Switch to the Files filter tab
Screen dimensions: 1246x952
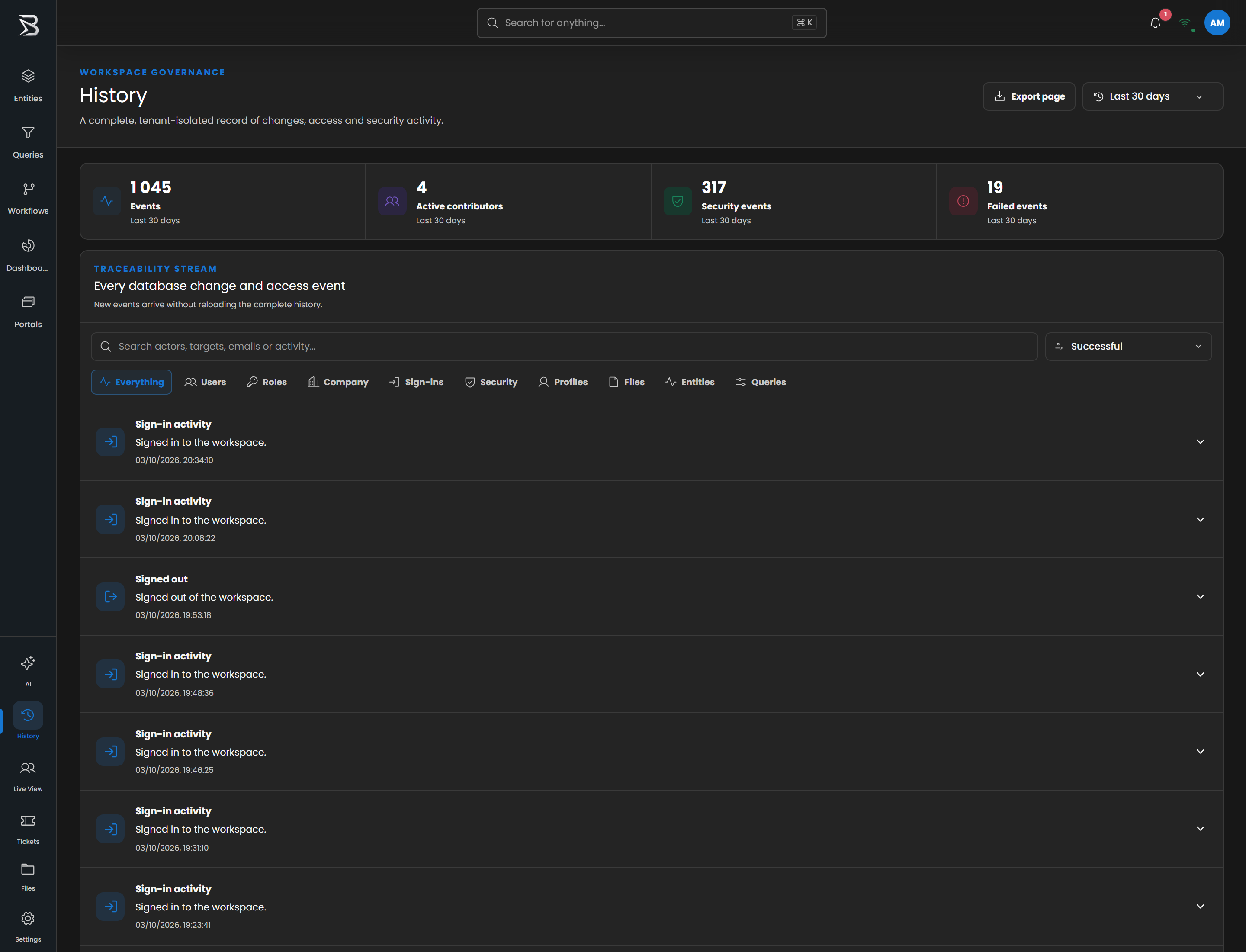(x=626, y=382)
